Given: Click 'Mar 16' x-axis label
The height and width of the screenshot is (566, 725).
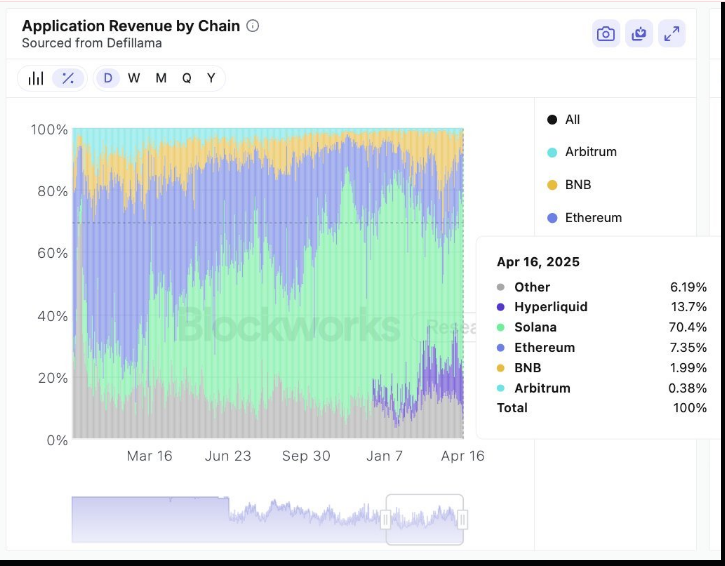Looking at the screenshot, I should tap(149, 456).
